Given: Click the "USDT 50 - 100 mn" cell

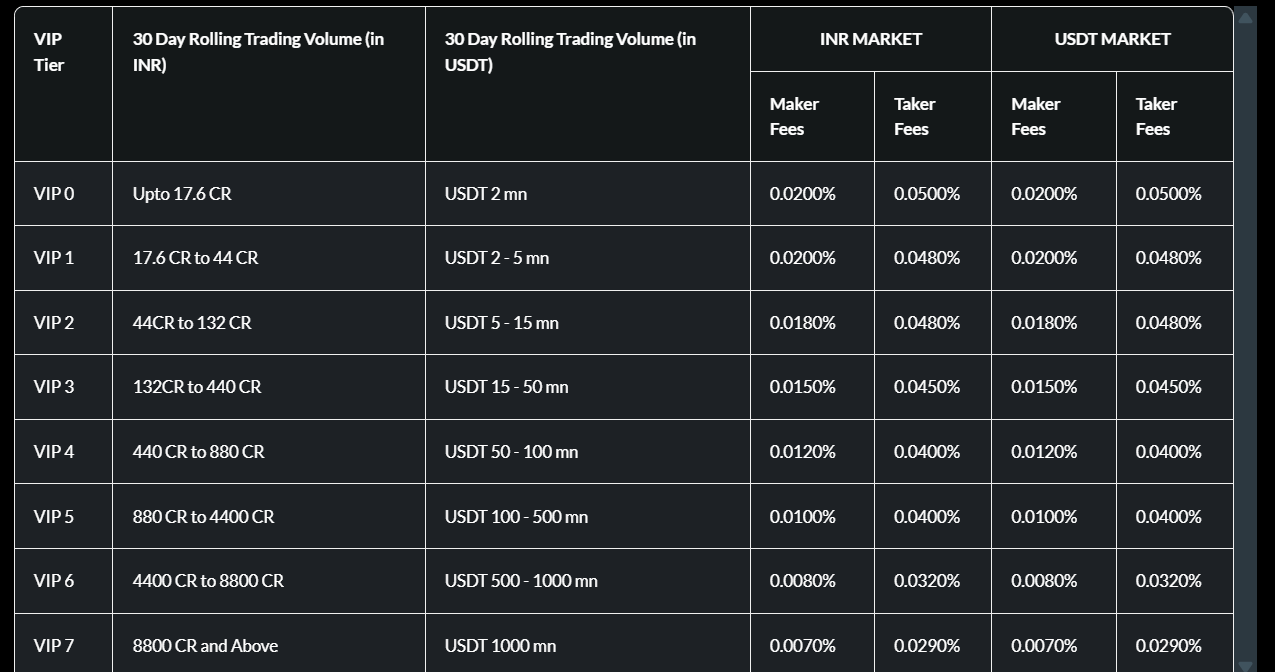Looking at the screenshot, I should [511, 452].
